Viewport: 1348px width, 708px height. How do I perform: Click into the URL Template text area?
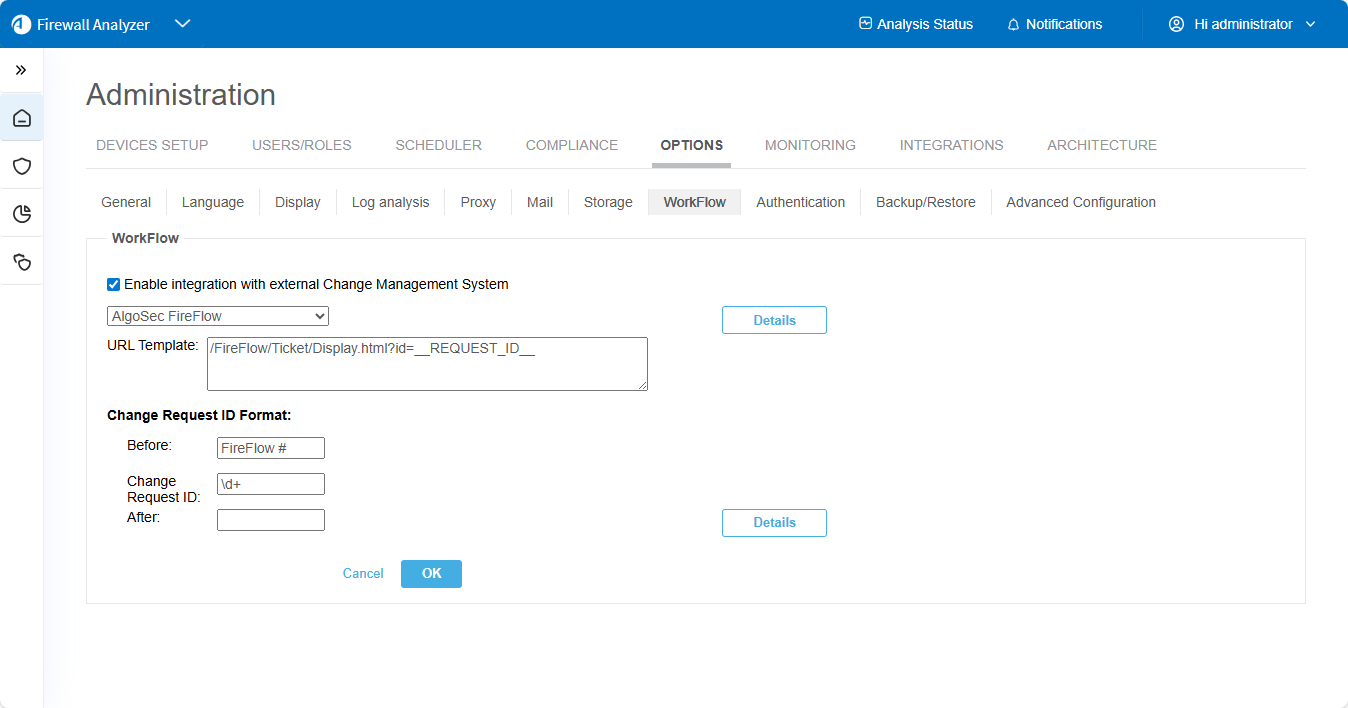(x=427, y=364)
